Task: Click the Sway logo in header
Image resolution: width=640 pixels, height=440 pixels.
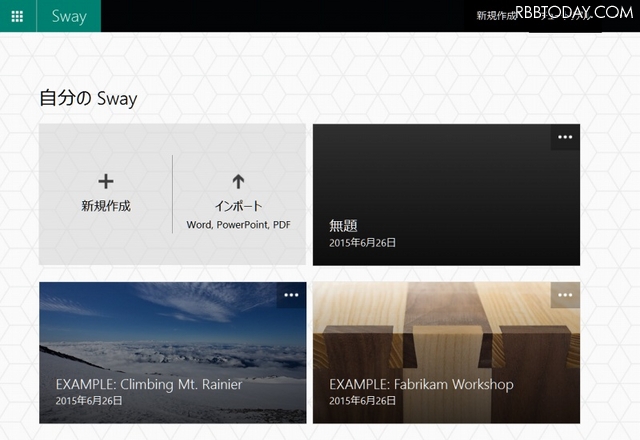Action: tap(69, 16)
